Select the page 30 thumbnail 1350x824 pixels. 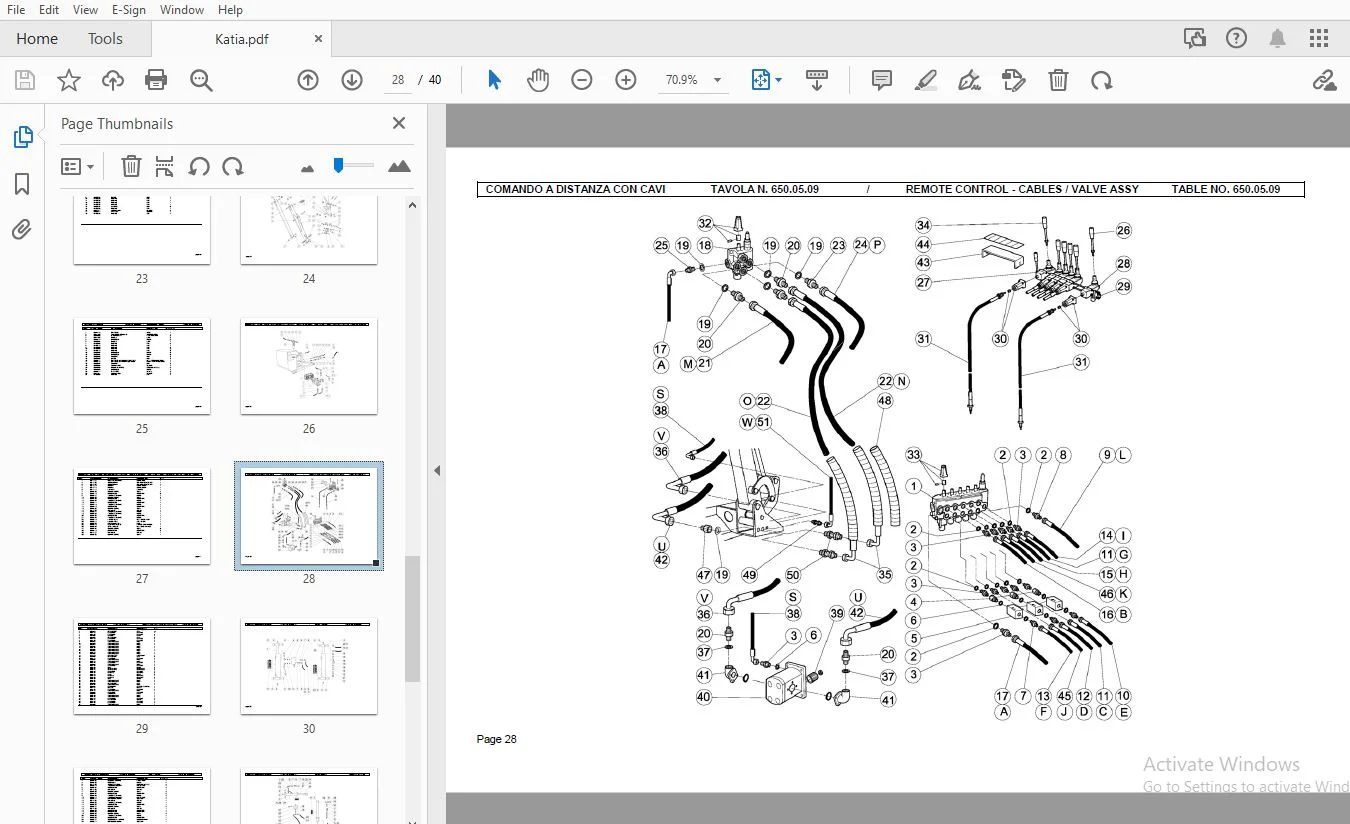(309, 666)
